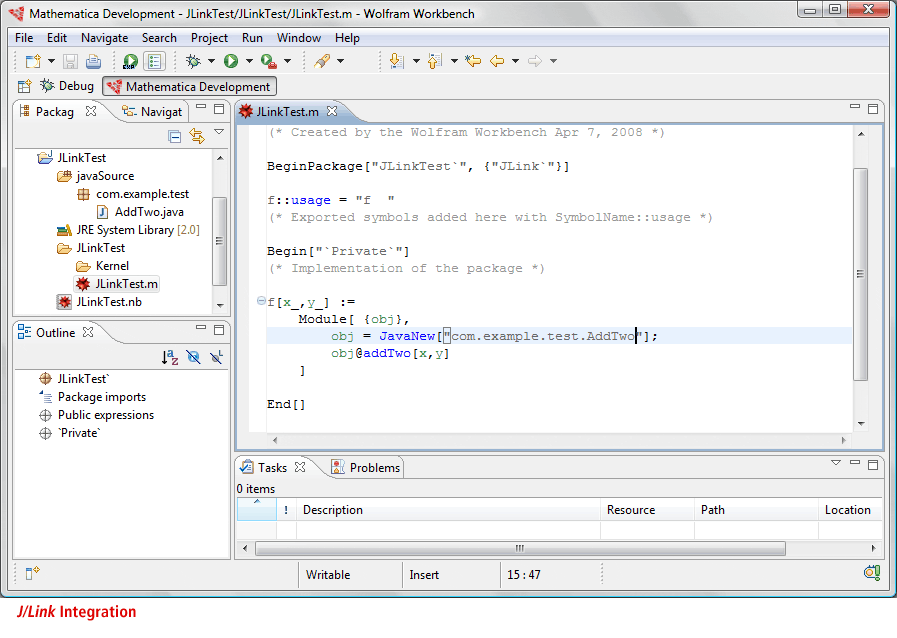This screenshot has width=897, height=638.
Task: Open the Window menu
Action: pyautogui.click(x=300, y=38)
